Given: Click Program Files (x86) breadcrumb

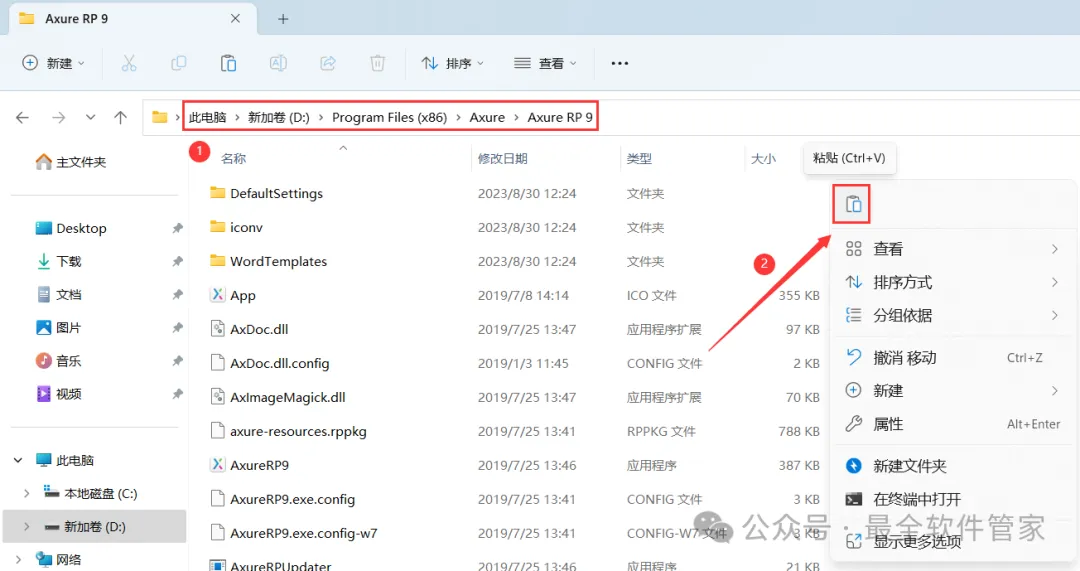Looking at the screenshot, I should click(389, 118).
